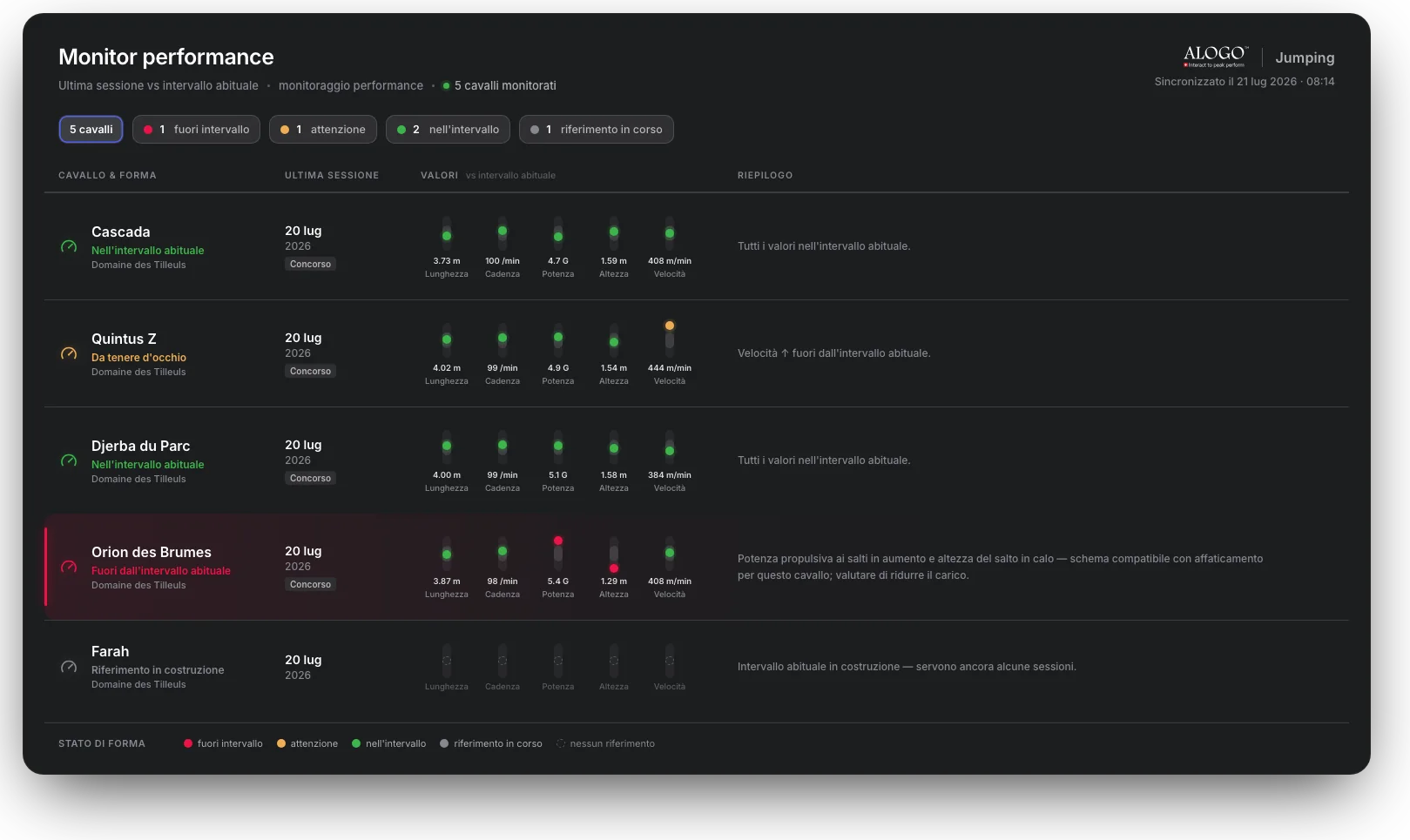
Task: Click legend entry 'attenzione'
Action: pyautogui.click(x=307, y=743)
